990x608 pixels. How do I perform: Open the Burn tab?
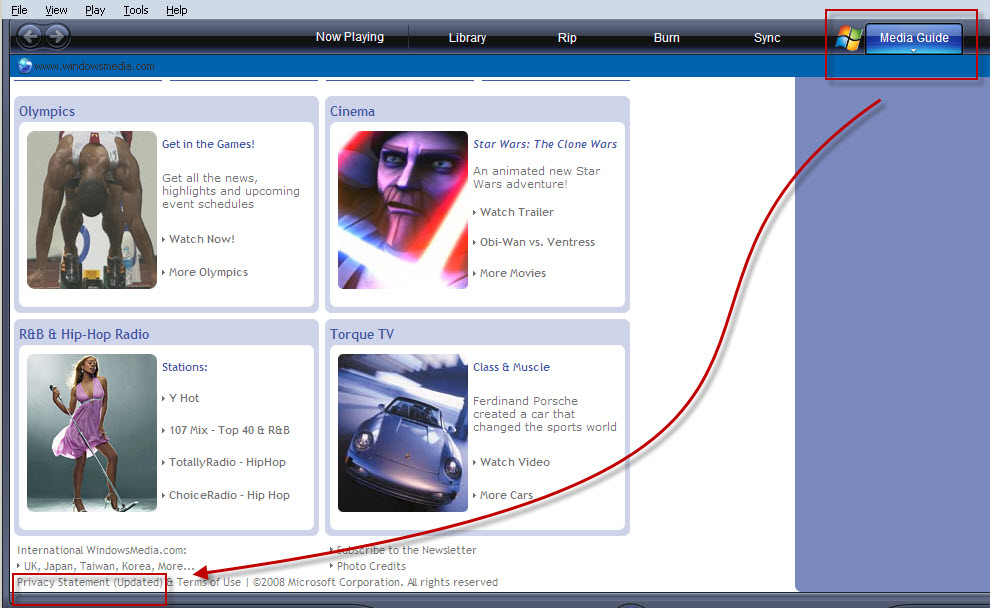[667, 37]
